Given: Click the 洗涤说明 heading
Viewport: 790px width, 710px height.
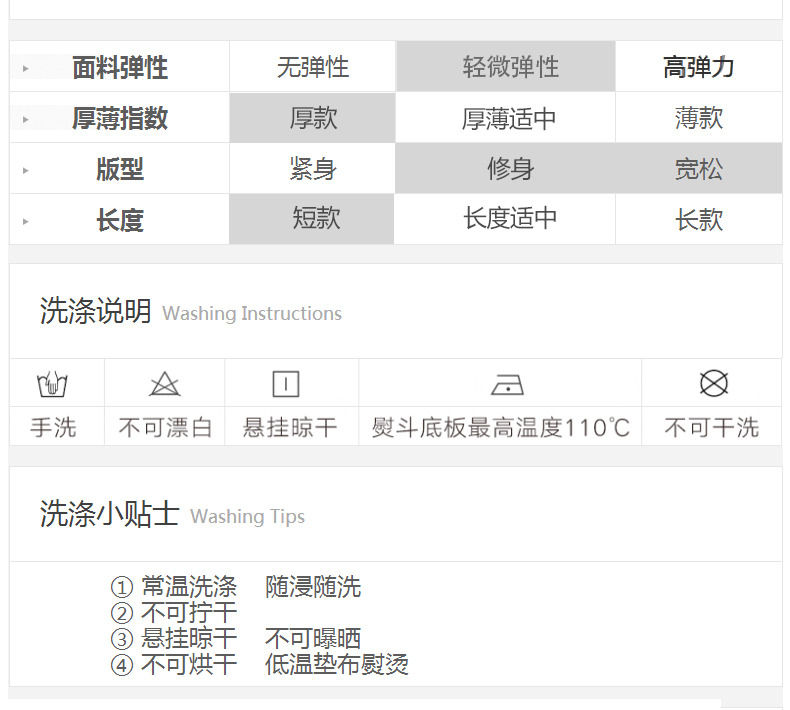Looking at the screenshot, I should 96,310.
